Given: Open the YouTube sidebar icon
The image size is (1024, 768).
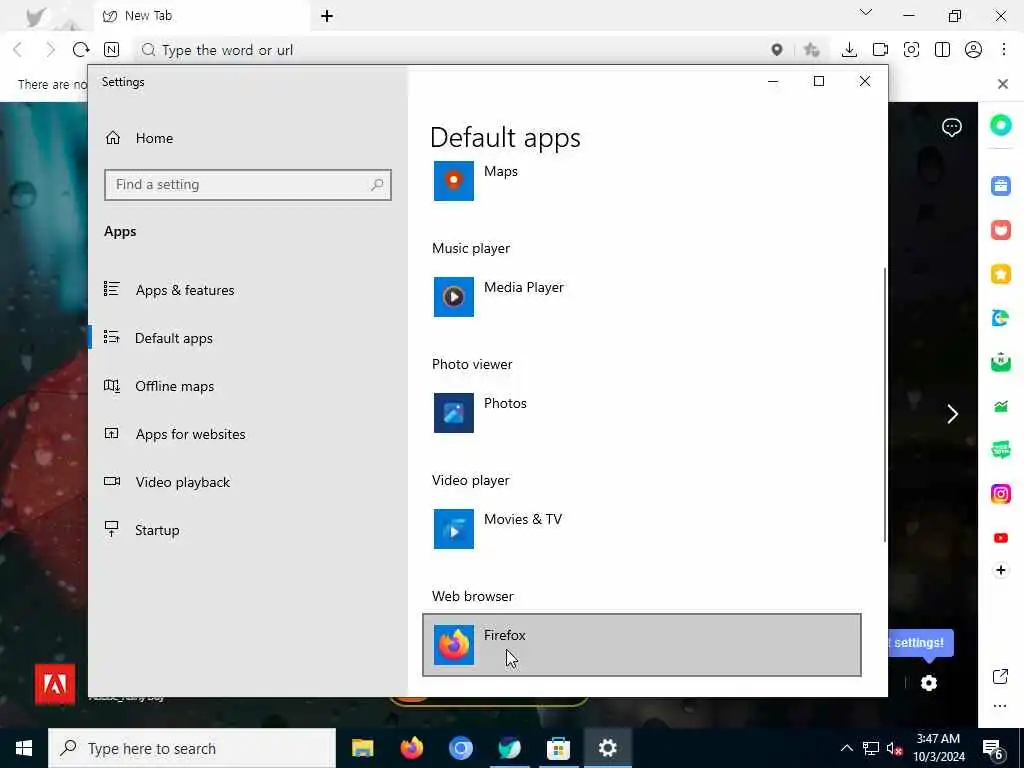Looking at the screenshot, I should pos(1000,538).
